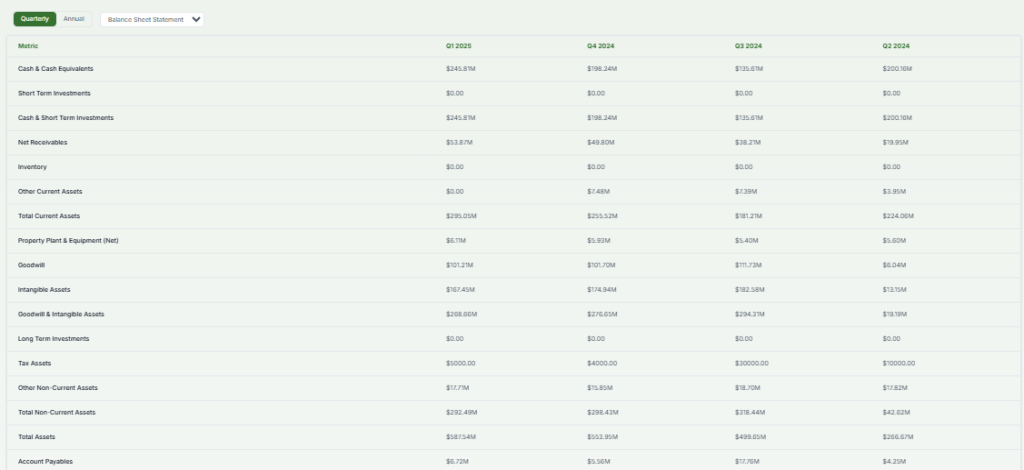Select the Cash & Short Term Investments label

(x=65, y=118)
